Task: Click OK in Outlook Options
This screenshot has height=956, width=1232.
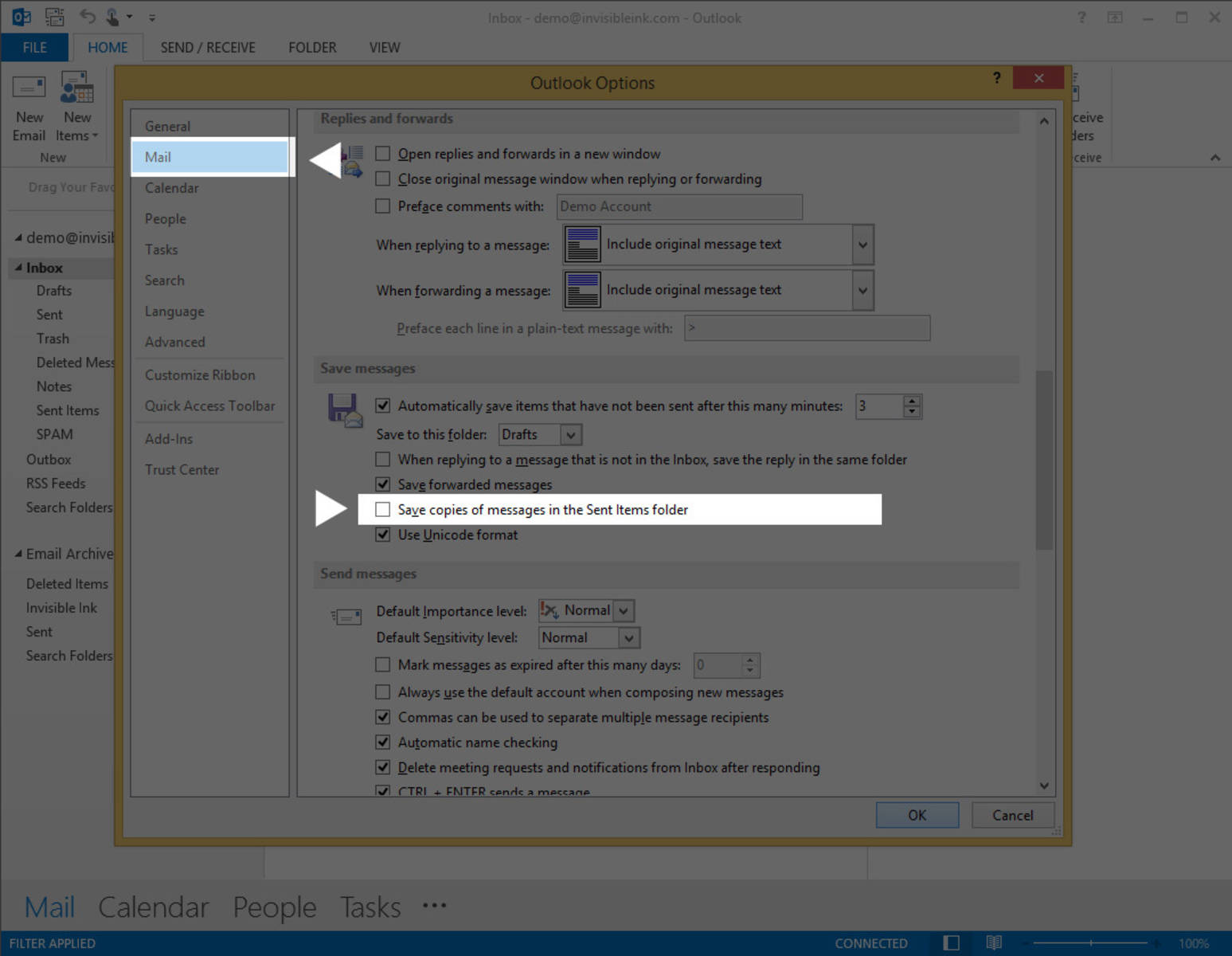Action: (x=917, y=815)
